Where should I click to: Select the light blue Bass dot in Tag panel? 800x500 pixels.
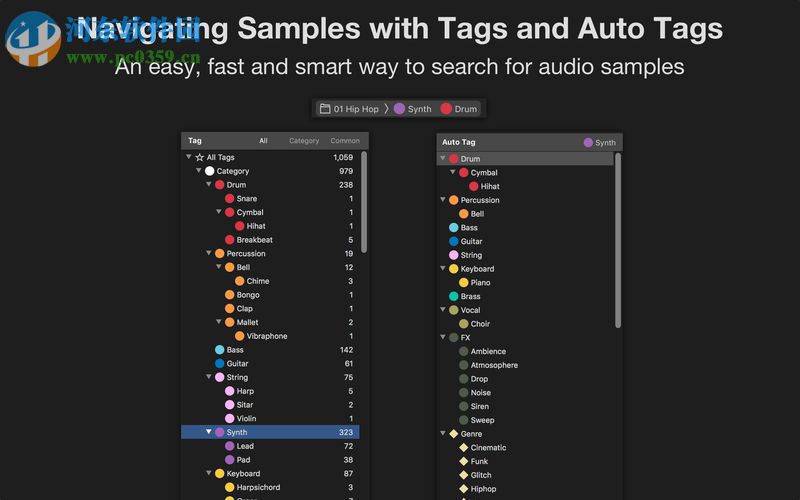coord(219,350)
